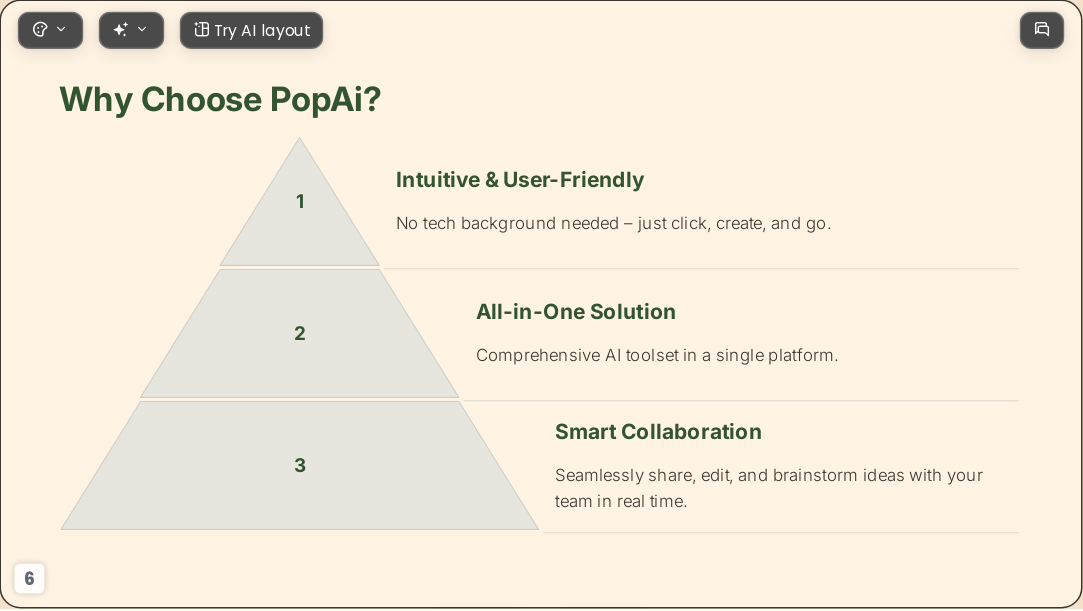Click the Why Choose PopAi? title
The image size is (1083, 611).
(x=220, y=99)
